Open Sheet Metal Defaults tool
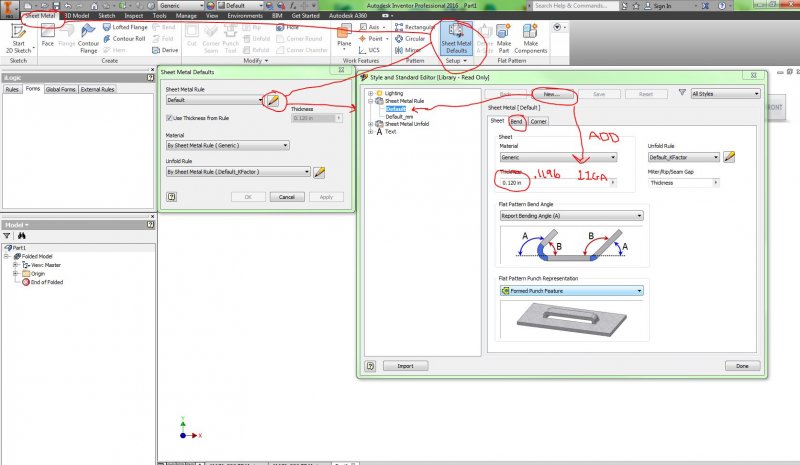800x465 pixels. click(456, 38)
